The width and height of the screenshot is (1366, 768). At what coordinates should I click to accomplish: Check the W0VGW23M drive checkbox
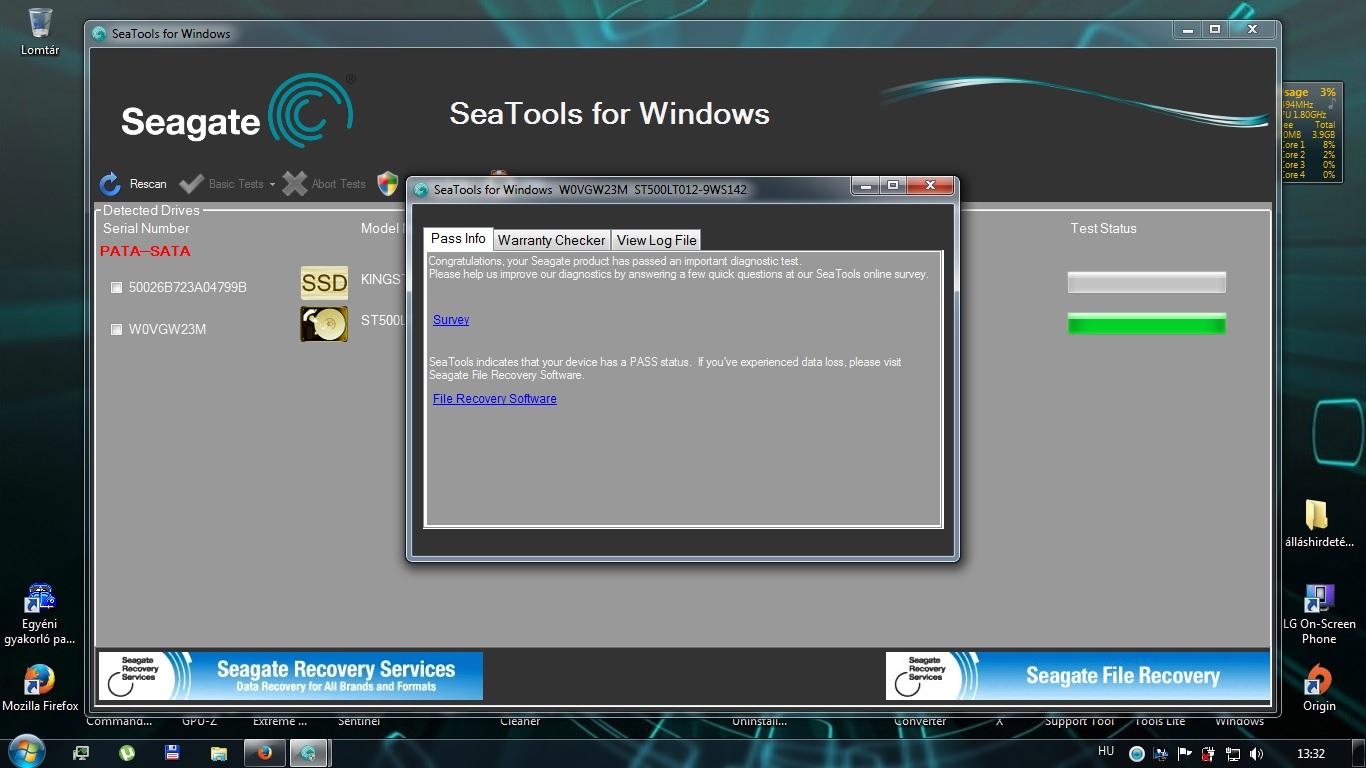pos(116,329)
